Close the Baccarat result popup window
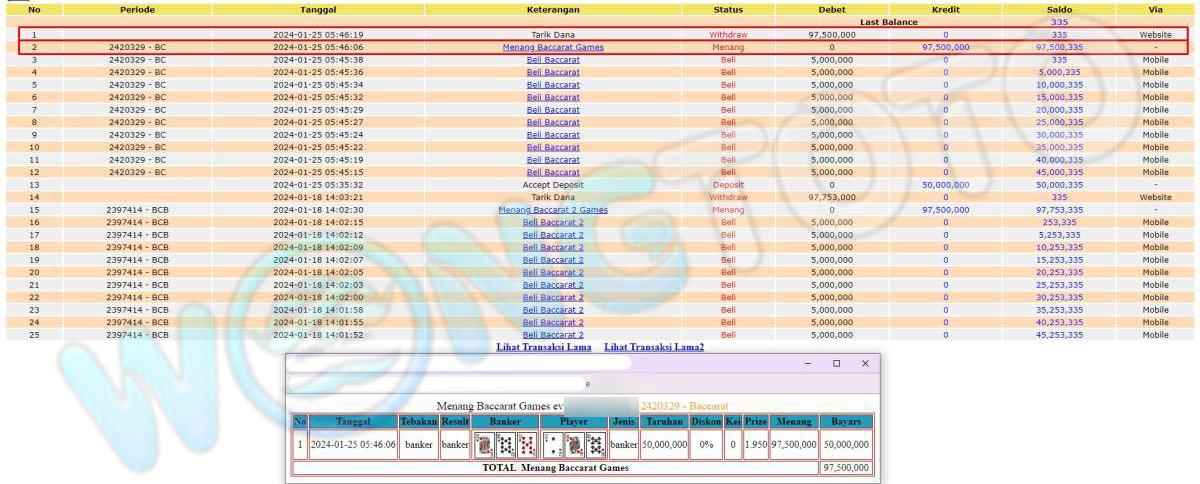The image size is (1200, 484). click(x=865, y=364)
